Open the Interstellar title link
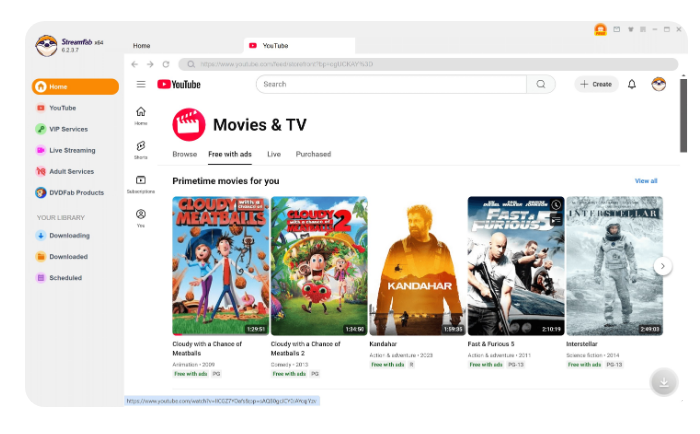Screen dimensions: 700x434 tap(582, 344)
